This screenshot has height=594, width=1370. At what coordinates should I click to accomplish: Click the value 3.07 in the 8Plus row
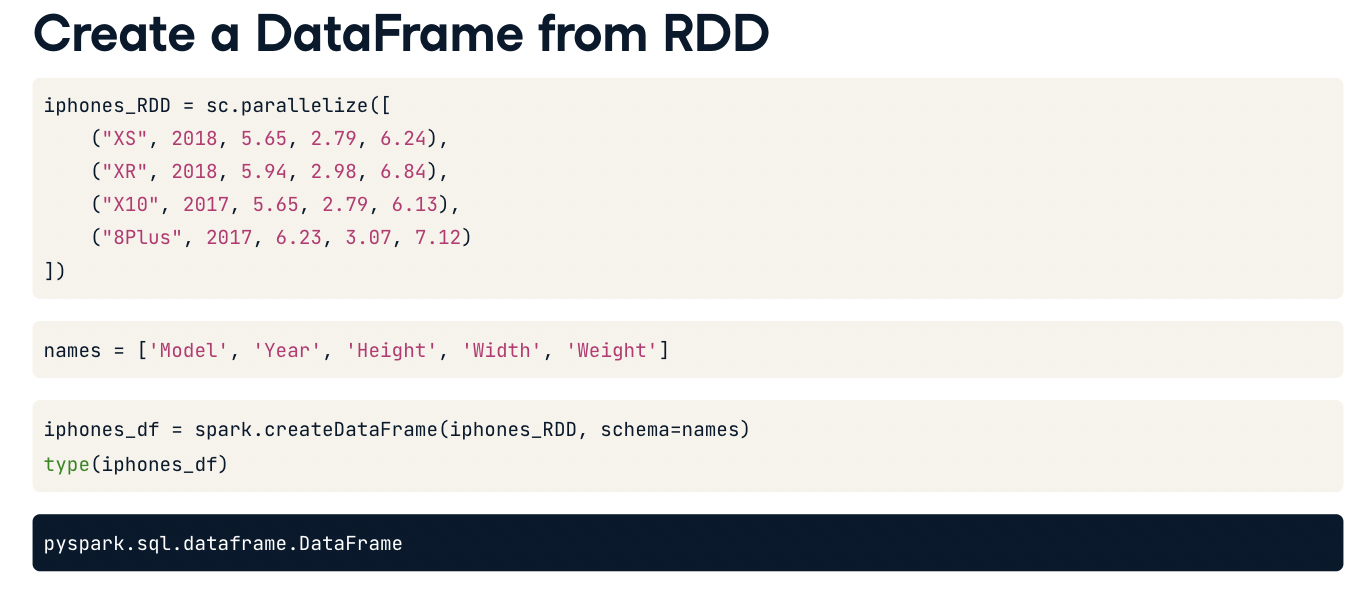(368, 237)
